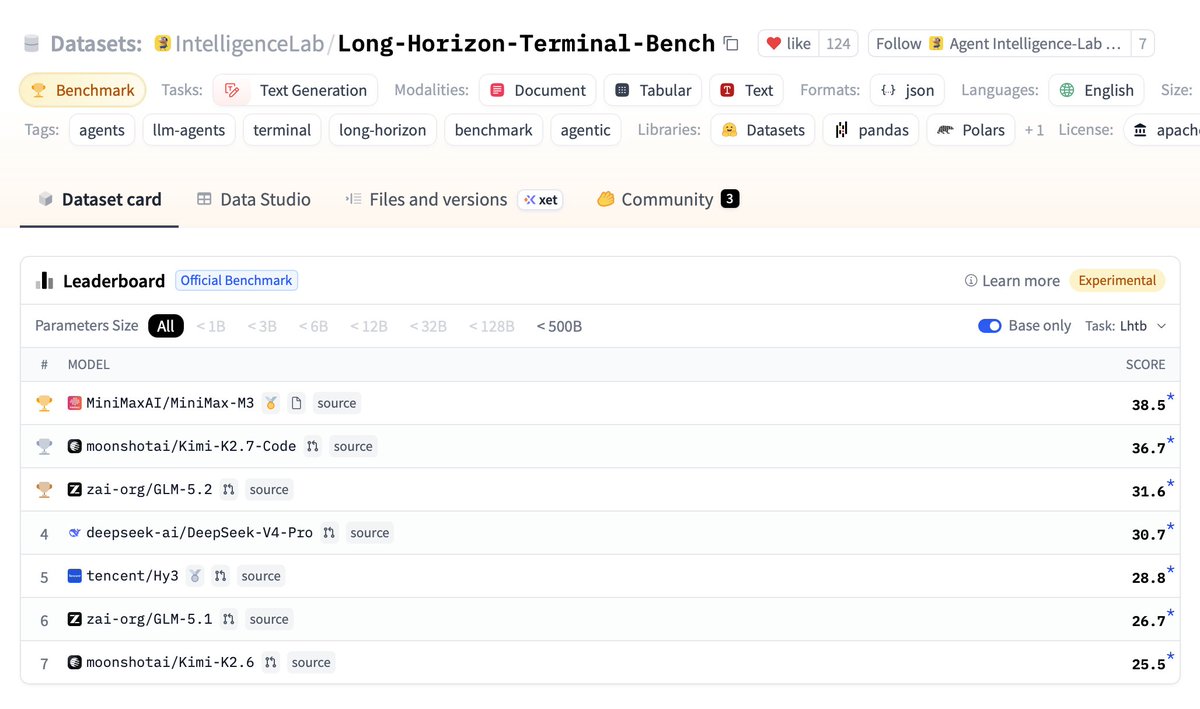
Task: Open the Dataset card tab
Action: [x=99, y=199]
